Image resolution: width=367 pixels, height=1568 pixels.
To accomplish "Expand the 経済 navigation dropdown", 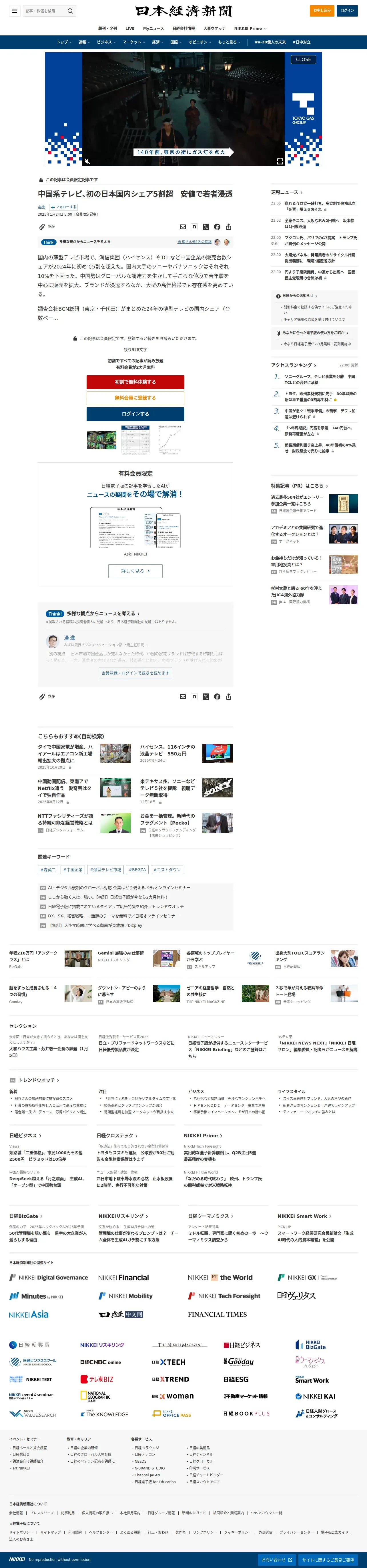I will point(158,42).
